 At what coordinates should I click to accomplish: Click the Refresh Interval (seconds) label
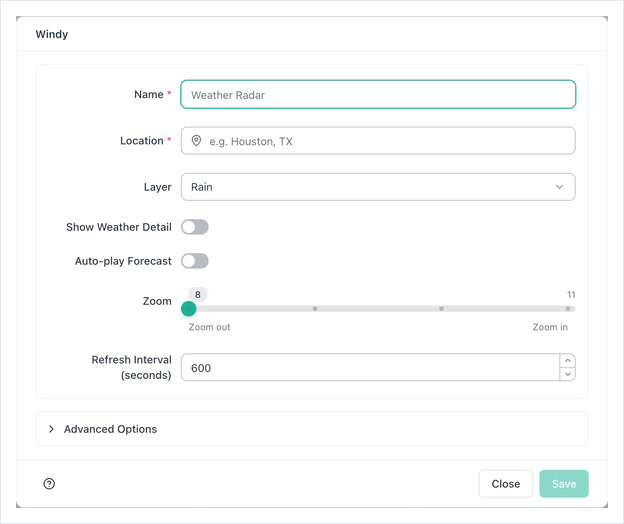click(x=132, y=367)
